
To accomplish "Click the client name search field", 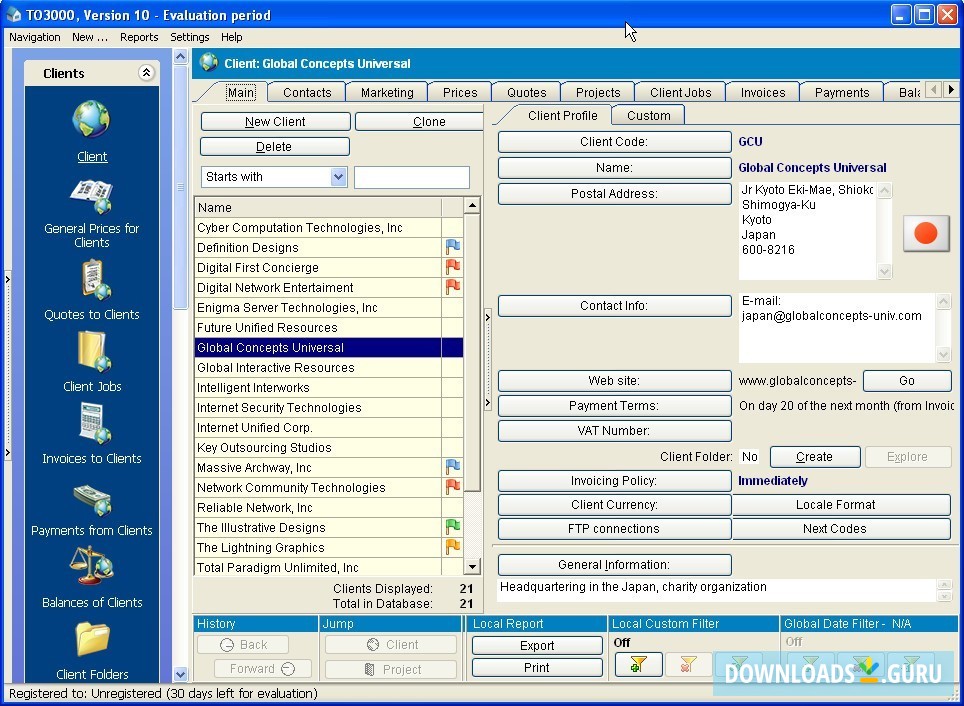I will [x=411, y=177].
